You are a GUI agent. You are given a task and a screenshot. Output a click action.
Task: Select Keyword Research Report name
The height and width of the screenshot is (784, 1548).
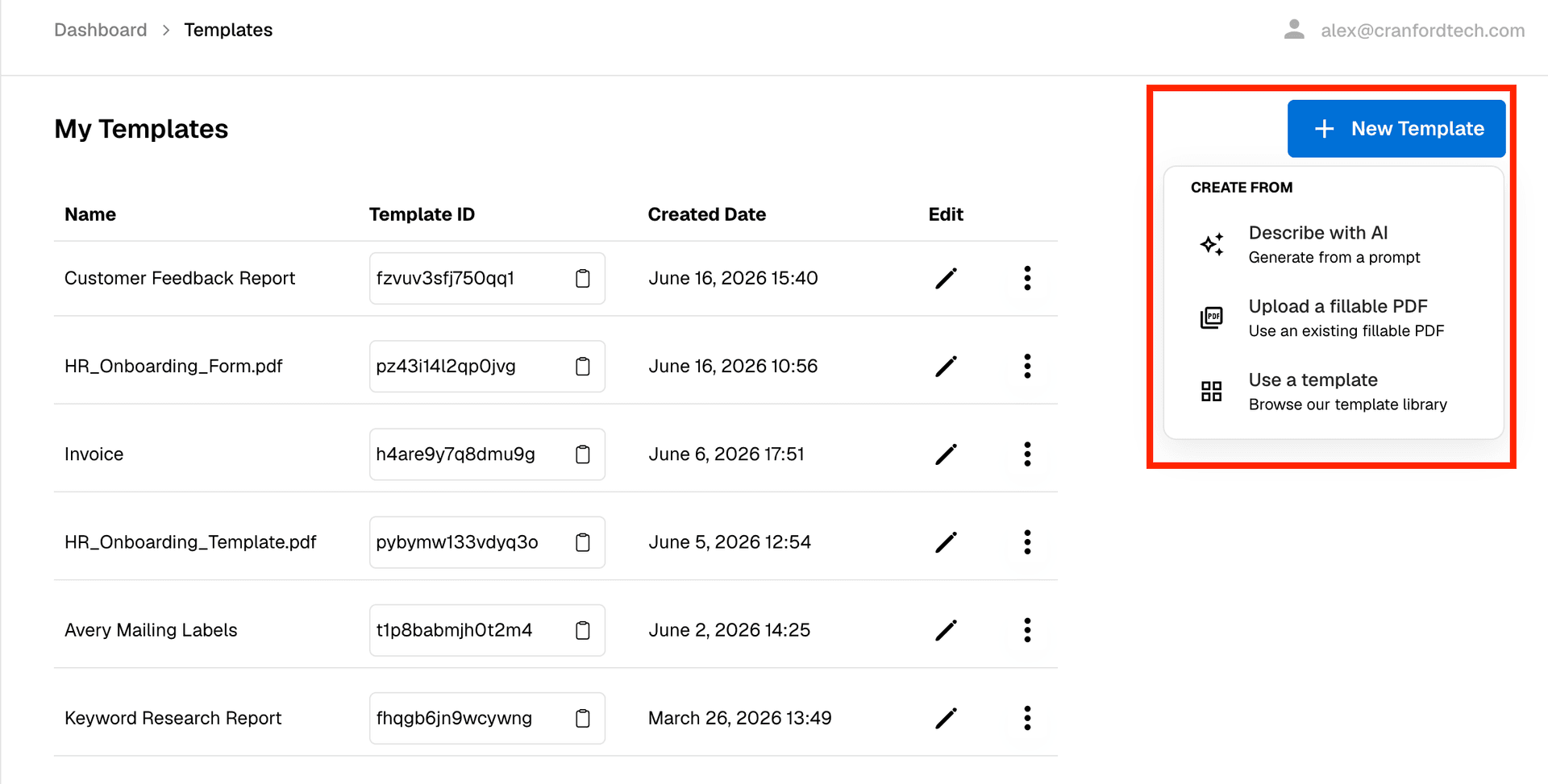pos(173,717)
